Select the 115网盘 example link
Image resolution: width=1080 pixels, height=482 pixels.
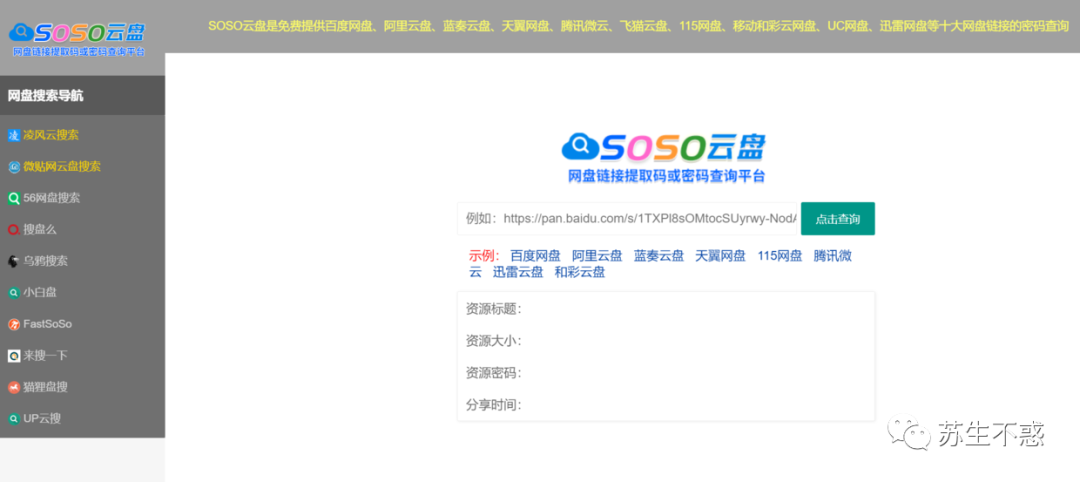780,257
